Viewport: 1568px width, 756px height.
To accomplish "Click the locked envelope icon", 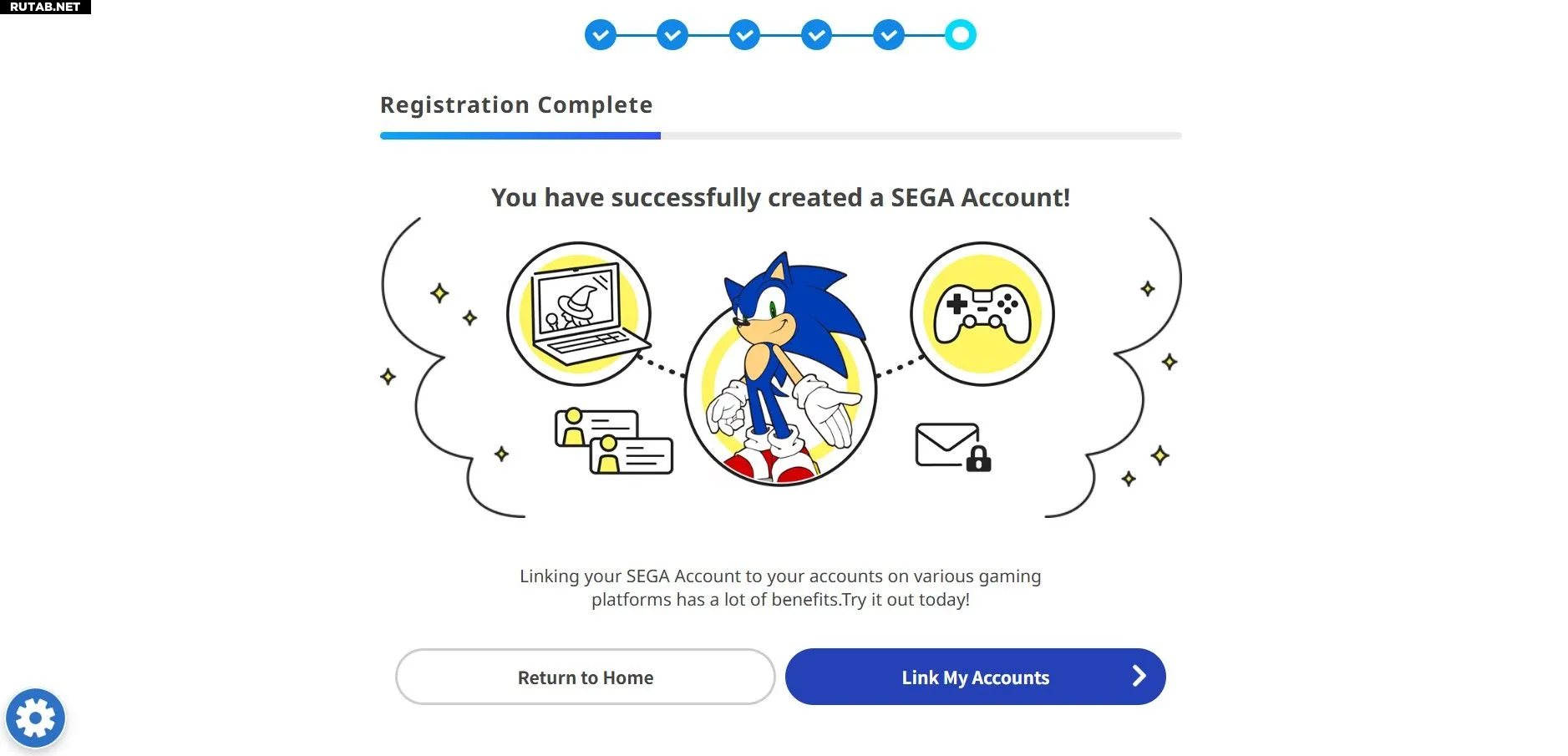I will coord(952,447).
